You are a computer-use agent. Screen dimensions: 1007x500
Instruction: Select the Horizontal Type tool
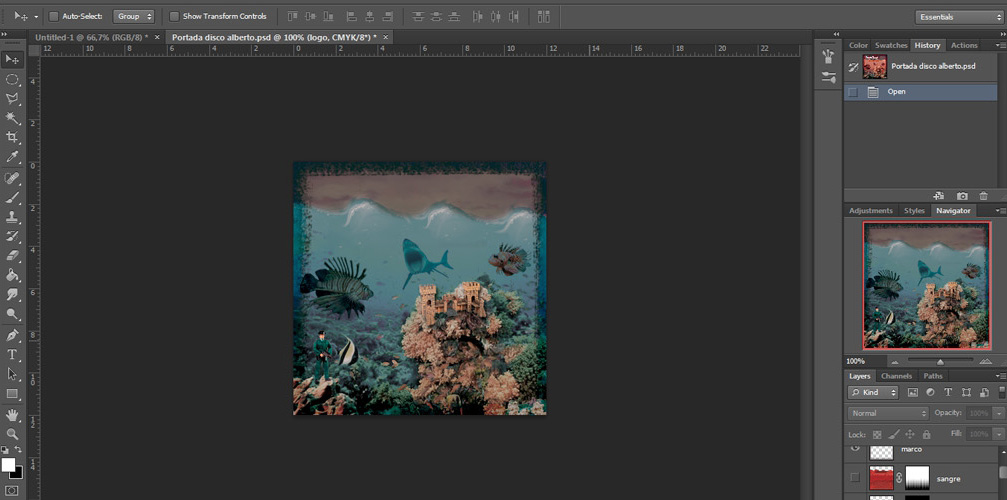coord(13,354)
